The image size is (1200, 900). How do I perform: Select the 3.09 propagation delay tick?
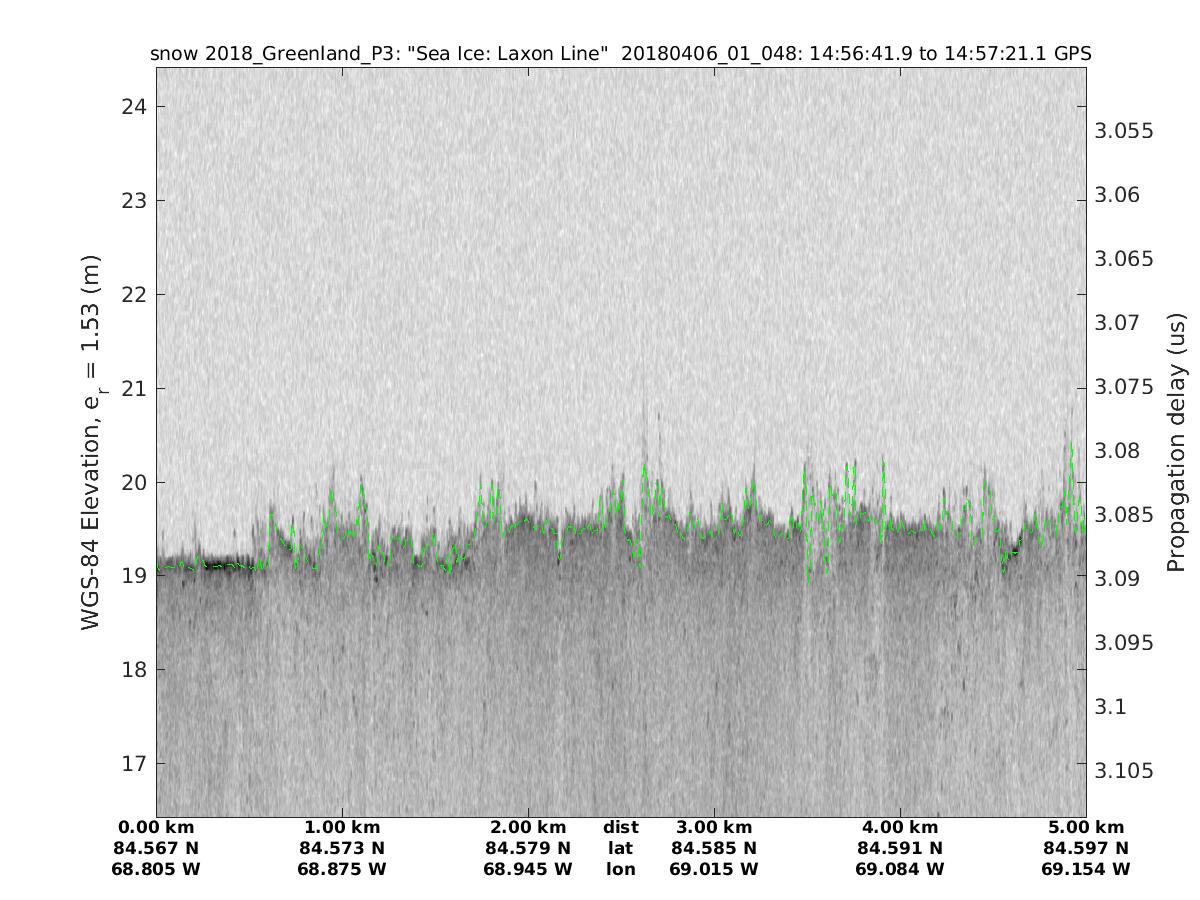1118,579
